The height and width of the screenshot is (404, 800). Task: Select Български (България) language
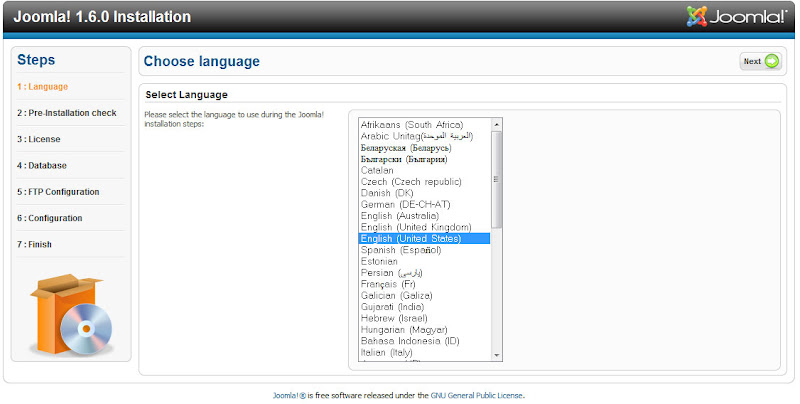424,159
